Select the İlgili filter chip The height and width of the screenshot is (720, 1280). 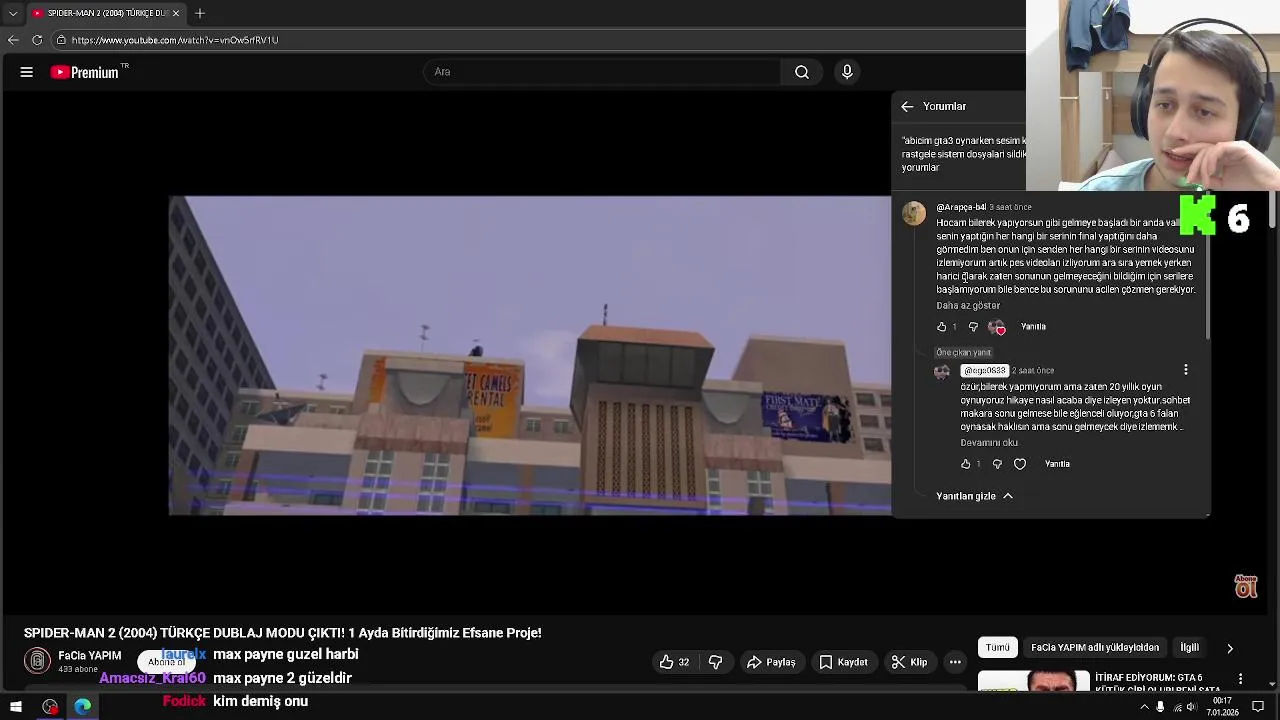pyautogui.click(x=1189, y=647)
